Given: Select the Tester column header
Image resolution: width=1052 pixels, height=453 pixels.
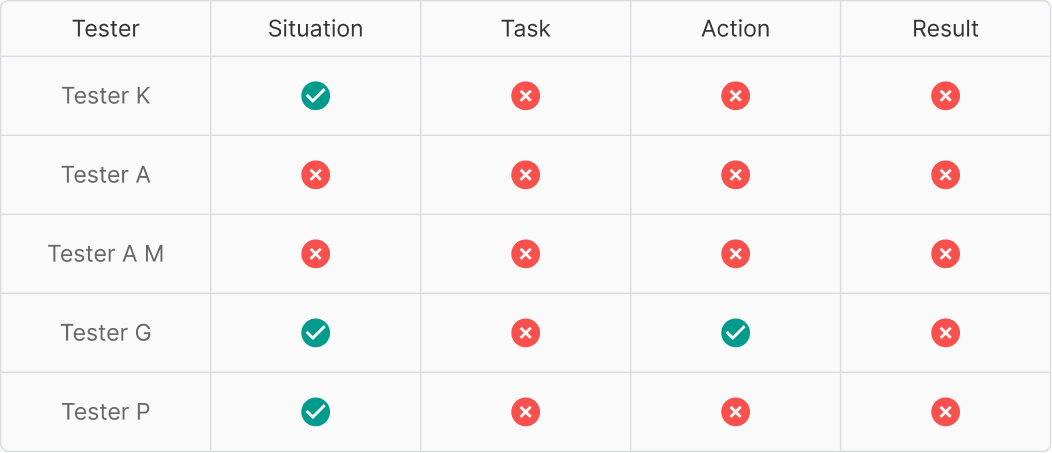Looking at the screenshot, I should click(106, 29).
